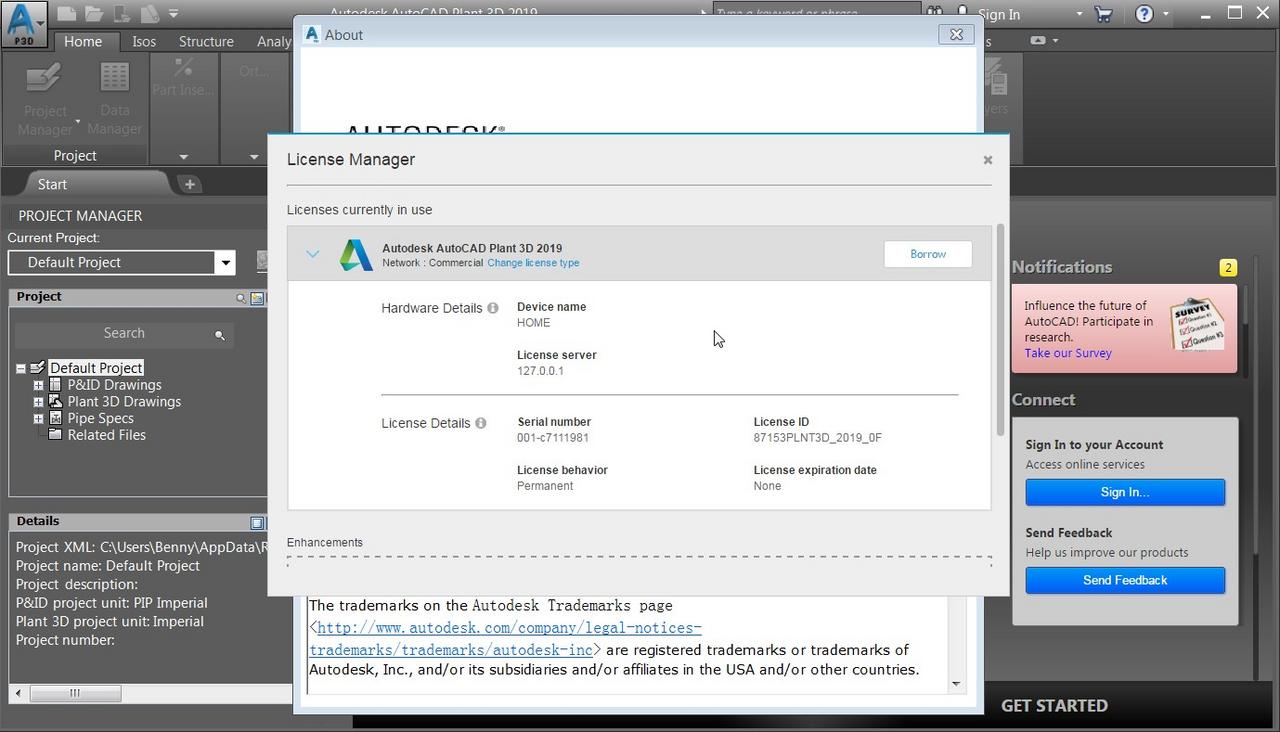1280x732 pixels.
Task: Close the License Manager dialog
Action: click(988, 160)
